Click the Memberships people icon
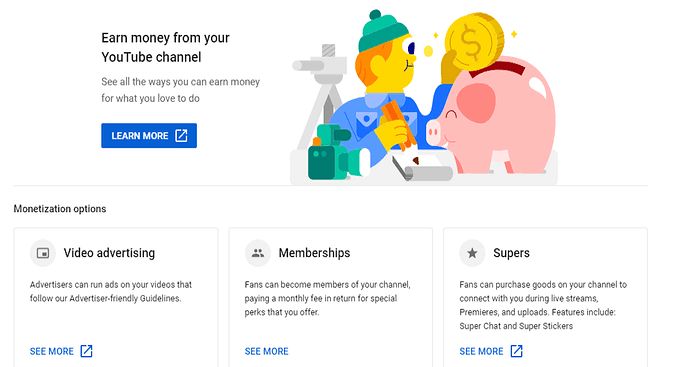The image size is (690, 367). click(258, 253)
